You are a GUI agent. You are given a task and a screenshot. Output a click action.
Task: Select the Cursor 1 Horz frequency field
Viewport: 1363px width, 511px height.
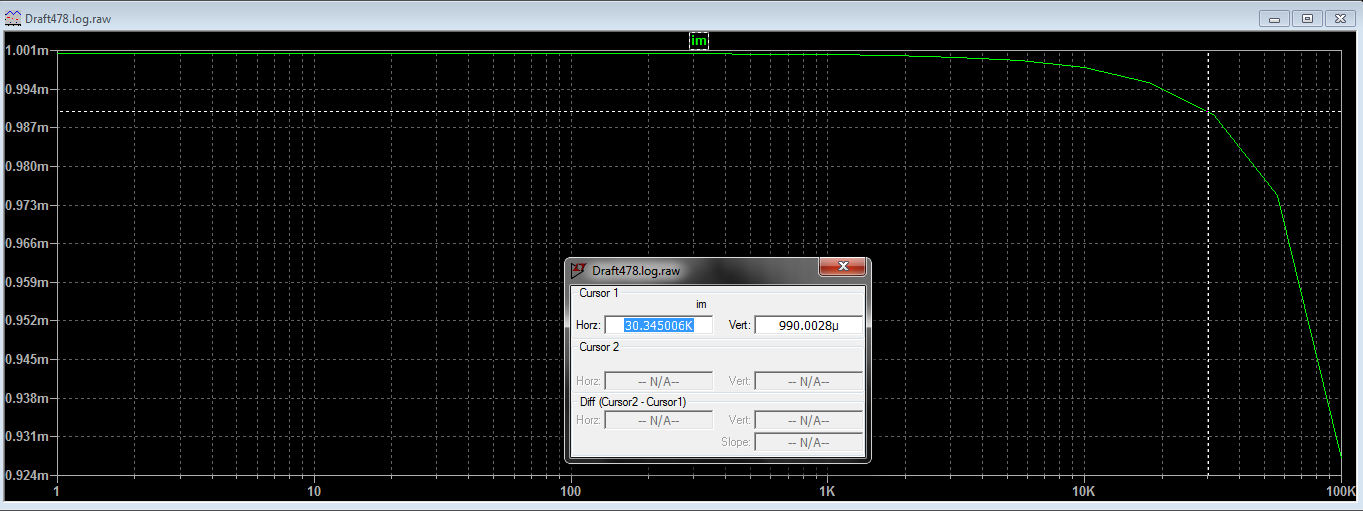(659, 325)
